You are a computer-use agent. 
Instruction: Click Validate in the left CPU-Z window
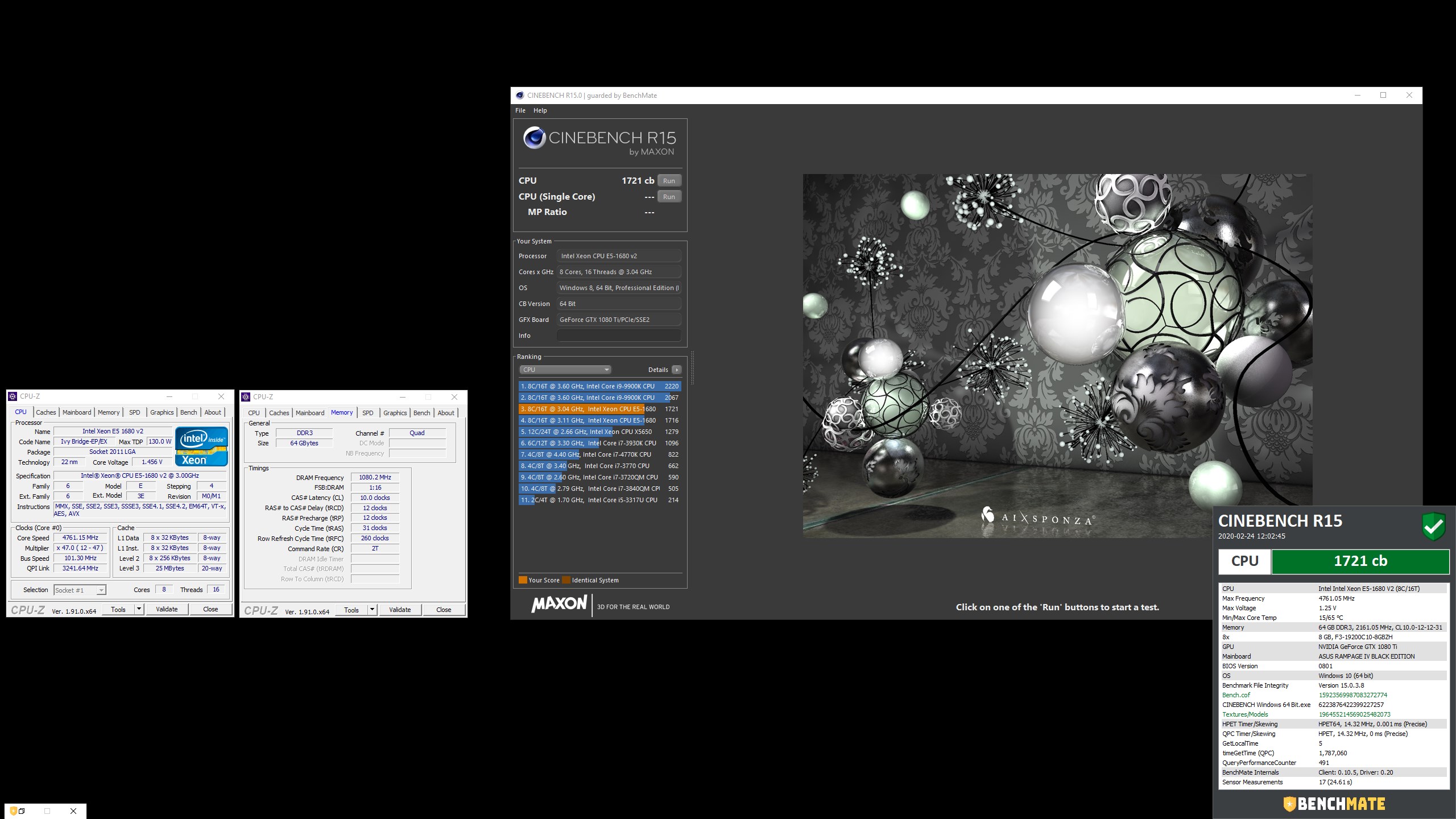[x=167, y=609]
